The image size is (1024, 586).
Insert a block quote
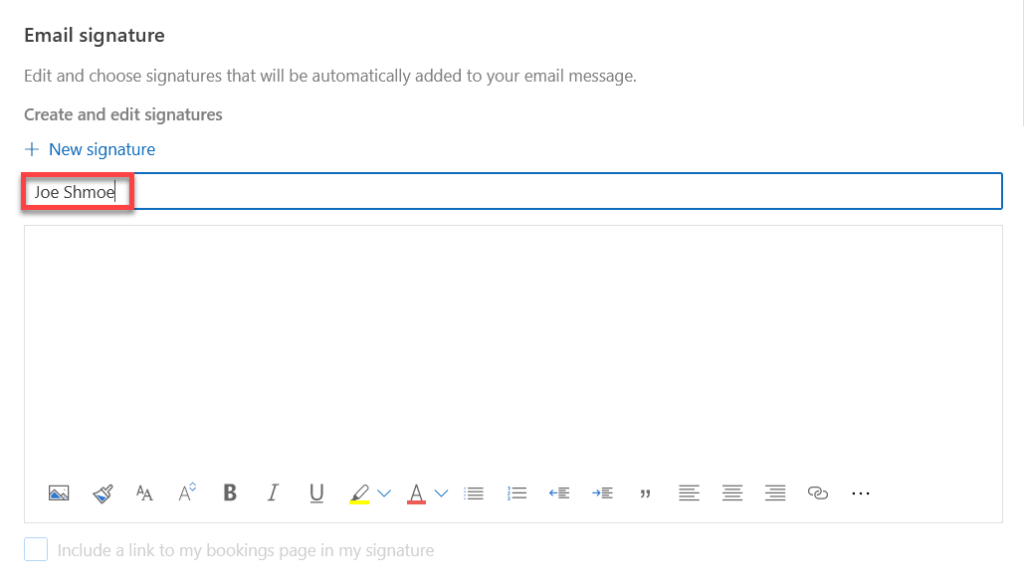pos(645,493)
